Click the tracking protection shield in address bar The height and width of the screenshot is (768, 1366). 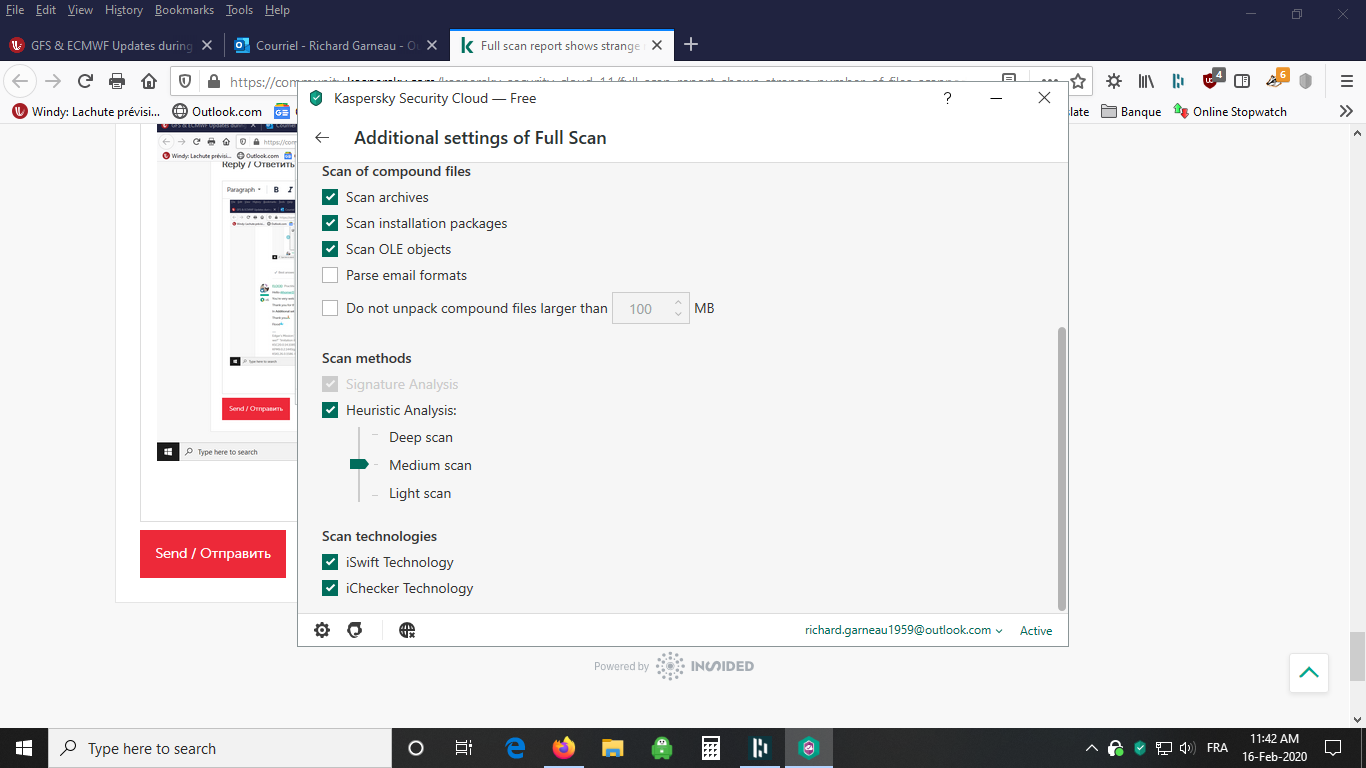pyautogui.click(x=184, y=81)
